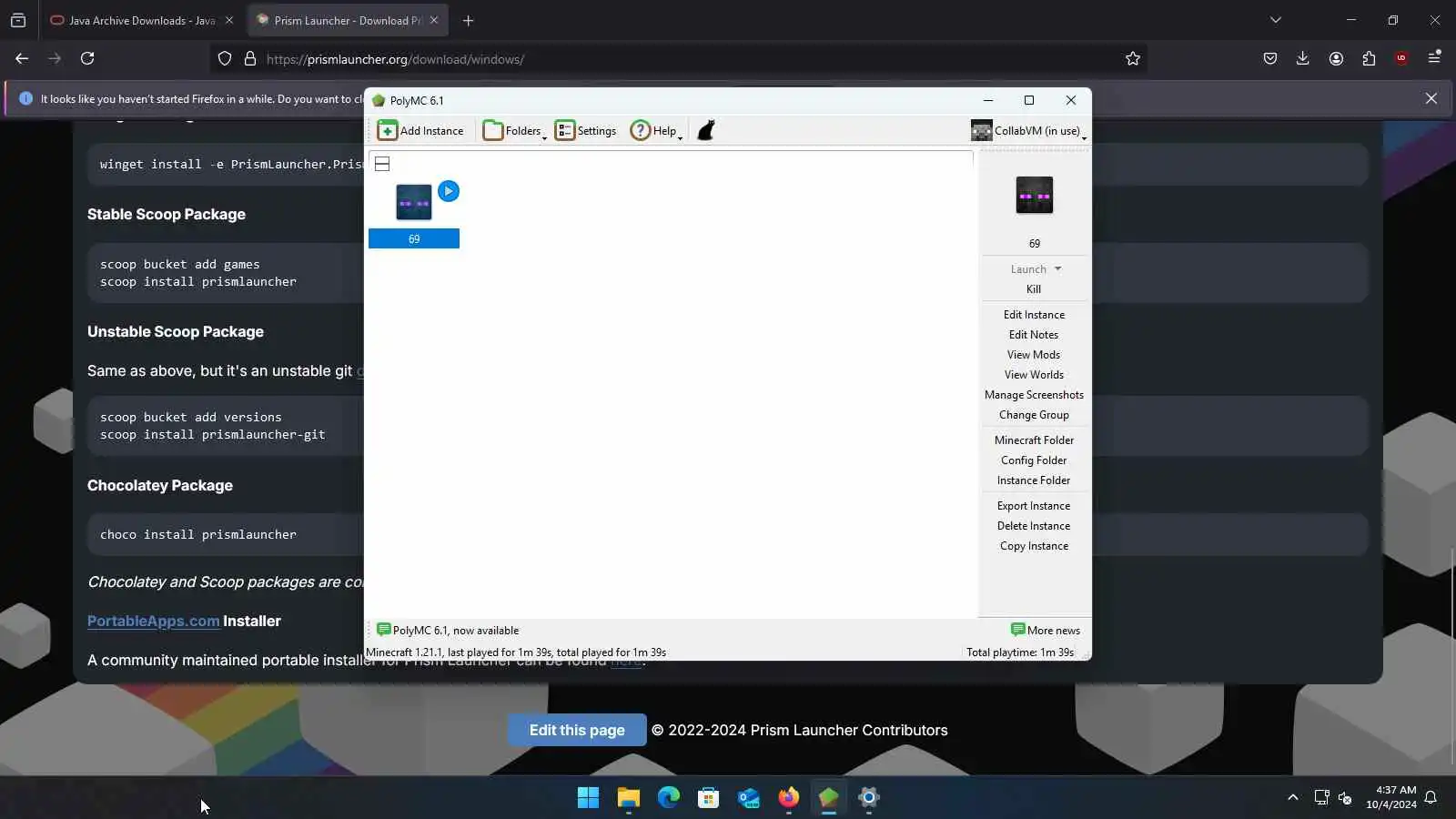Reload the page in Firefox
1456x819 pixels.
tap(87, 58)
